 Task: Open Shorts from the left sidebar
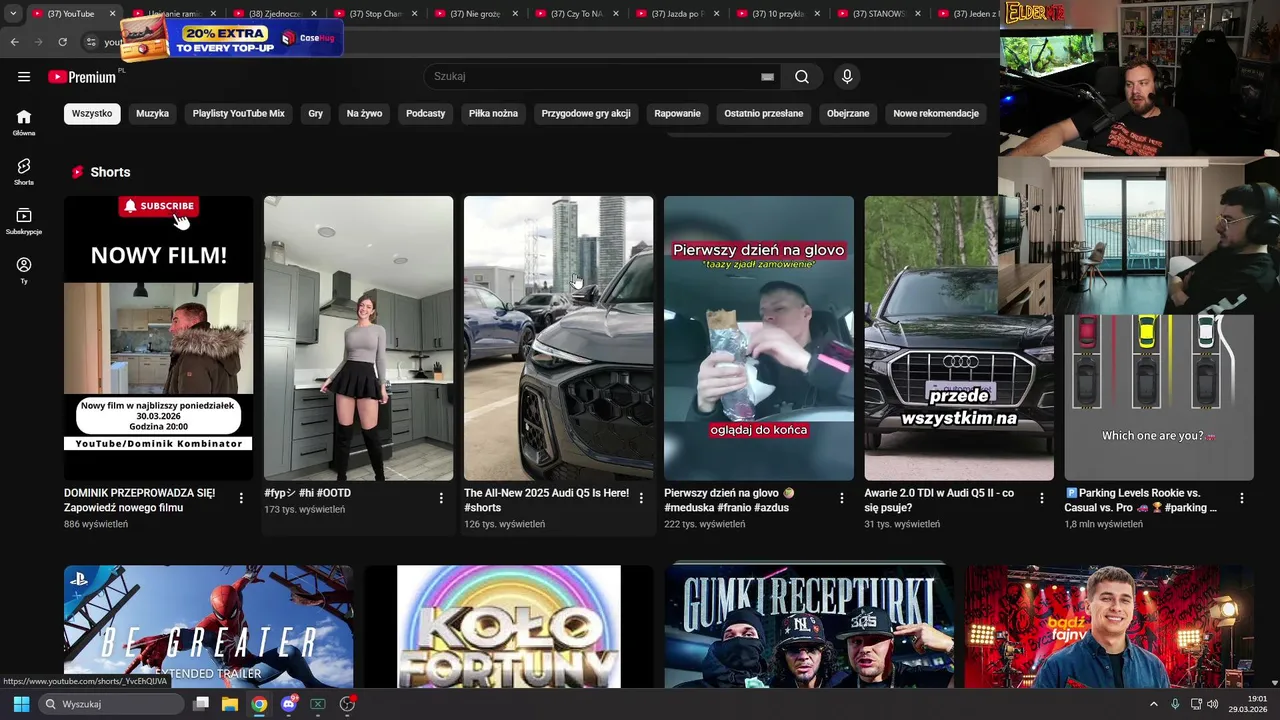pos(24,171)
